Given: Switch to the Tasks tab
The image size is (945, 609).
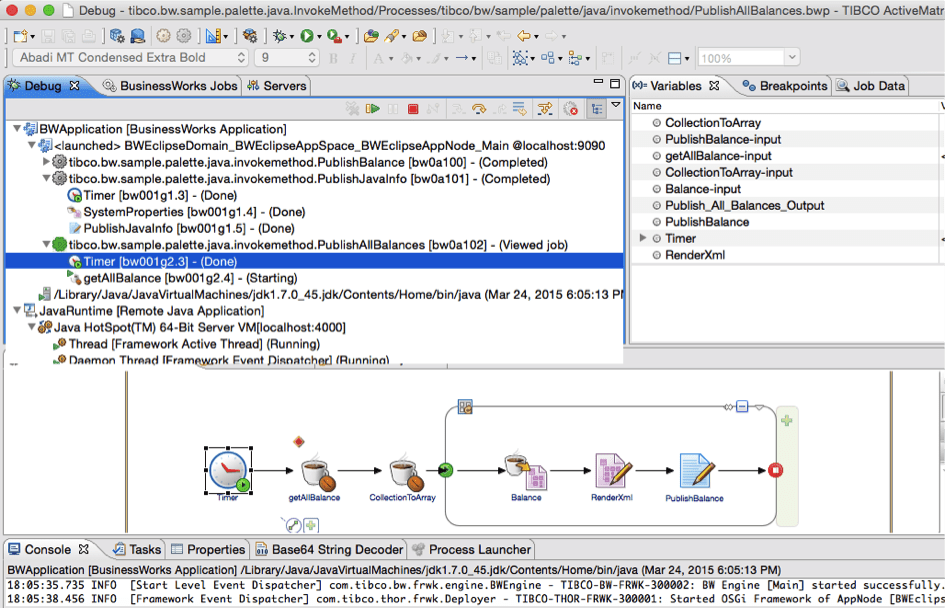Looking at the screenshot, I should (137, 549).
